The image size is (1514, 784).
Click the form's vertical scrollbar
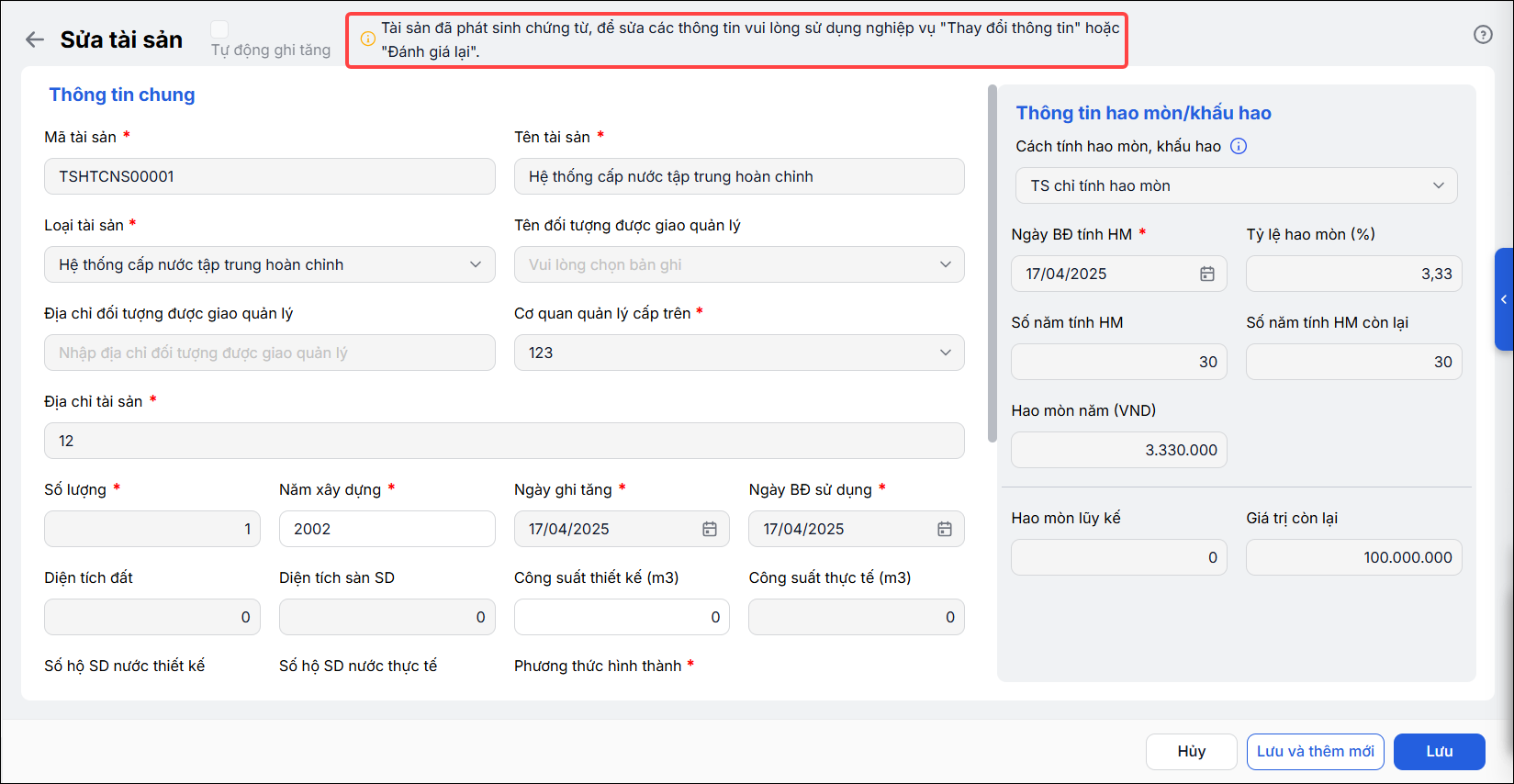[x=993, y=263]
